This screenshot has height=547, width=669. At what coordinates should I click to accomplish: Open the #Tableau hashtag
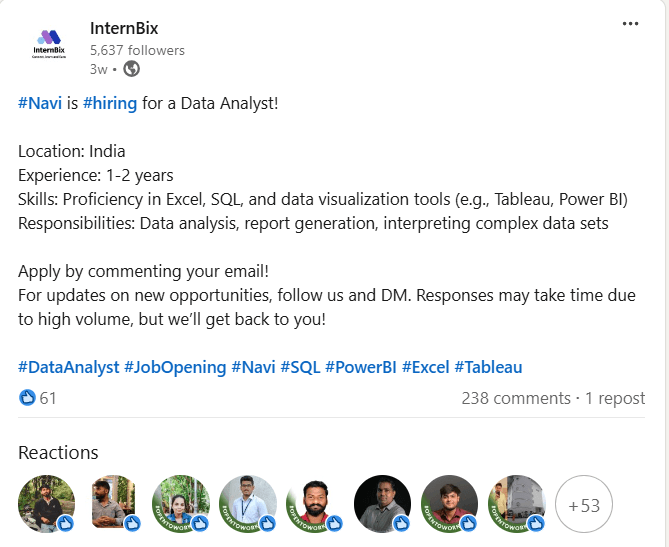[x=488, y=367]
